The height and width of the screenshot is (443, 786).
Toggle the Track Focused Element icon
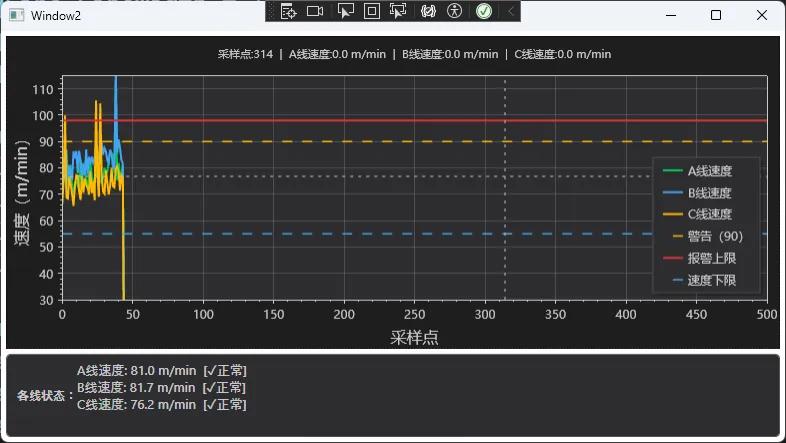[398, 11]
